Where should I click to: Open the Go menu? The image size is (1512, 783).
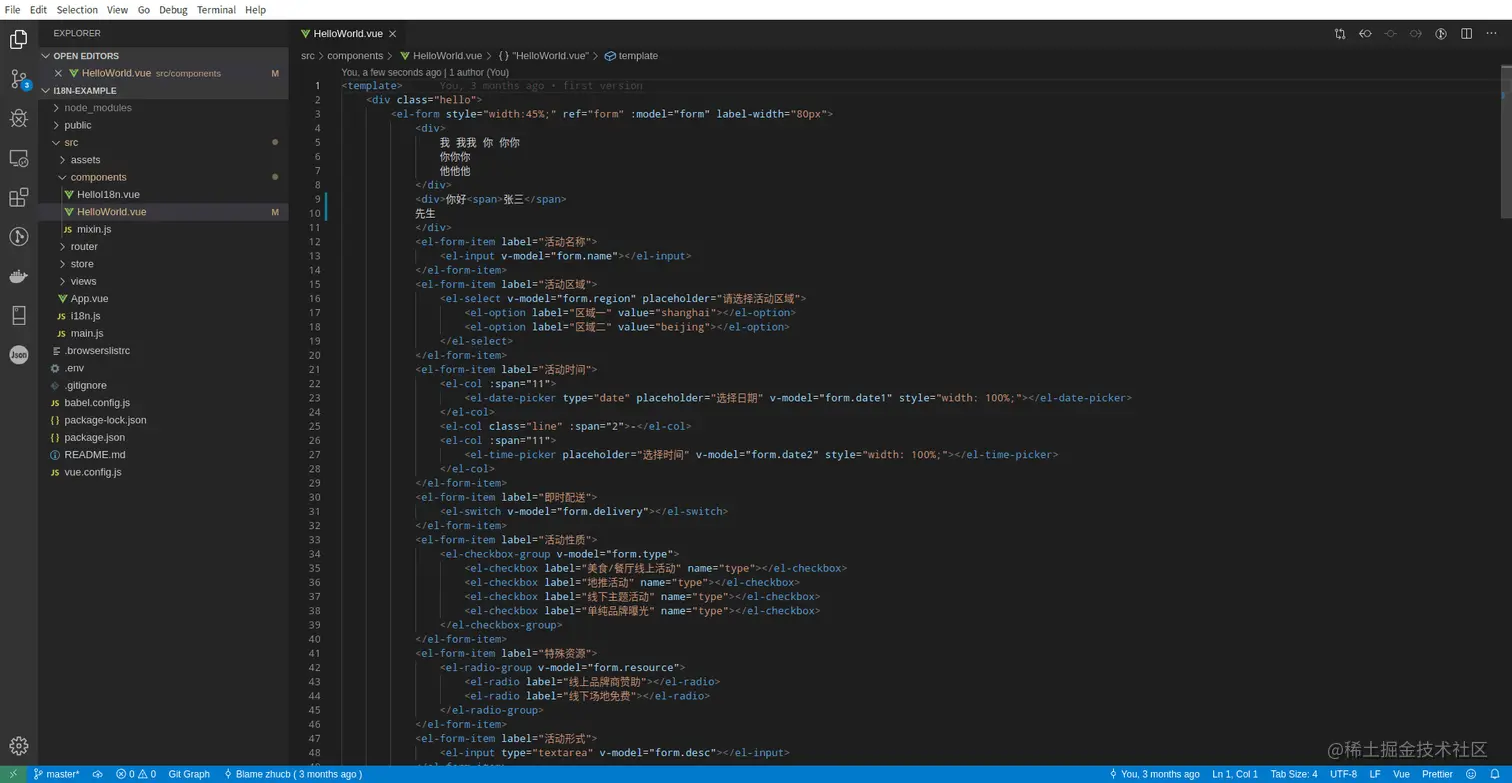(144, 10)
